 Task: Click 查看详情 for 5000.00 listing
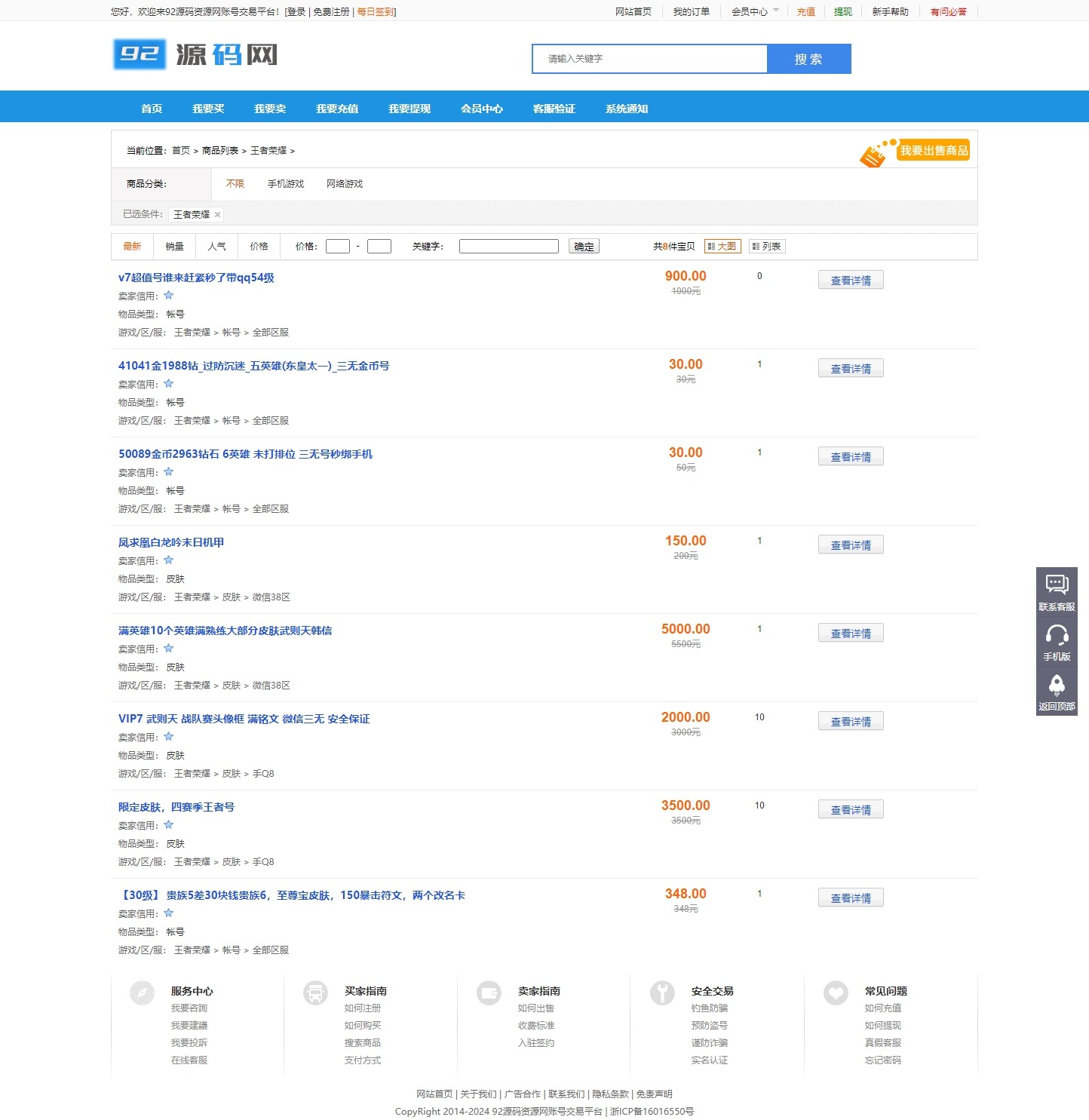click(851, 634)
